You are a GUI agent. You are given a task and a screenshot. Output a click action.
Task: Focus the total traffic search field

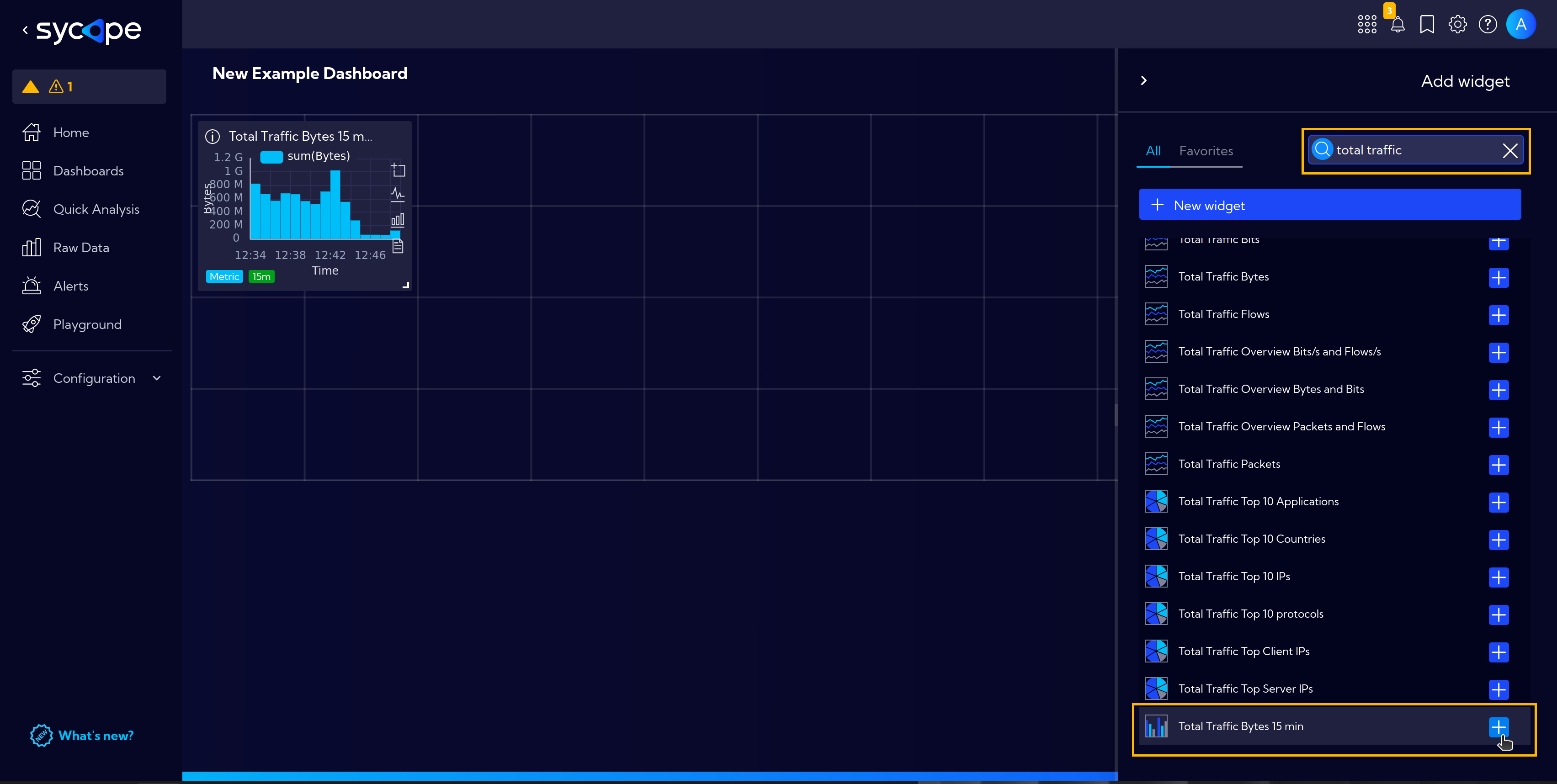pyautogui.click(x=1416, y=150)
